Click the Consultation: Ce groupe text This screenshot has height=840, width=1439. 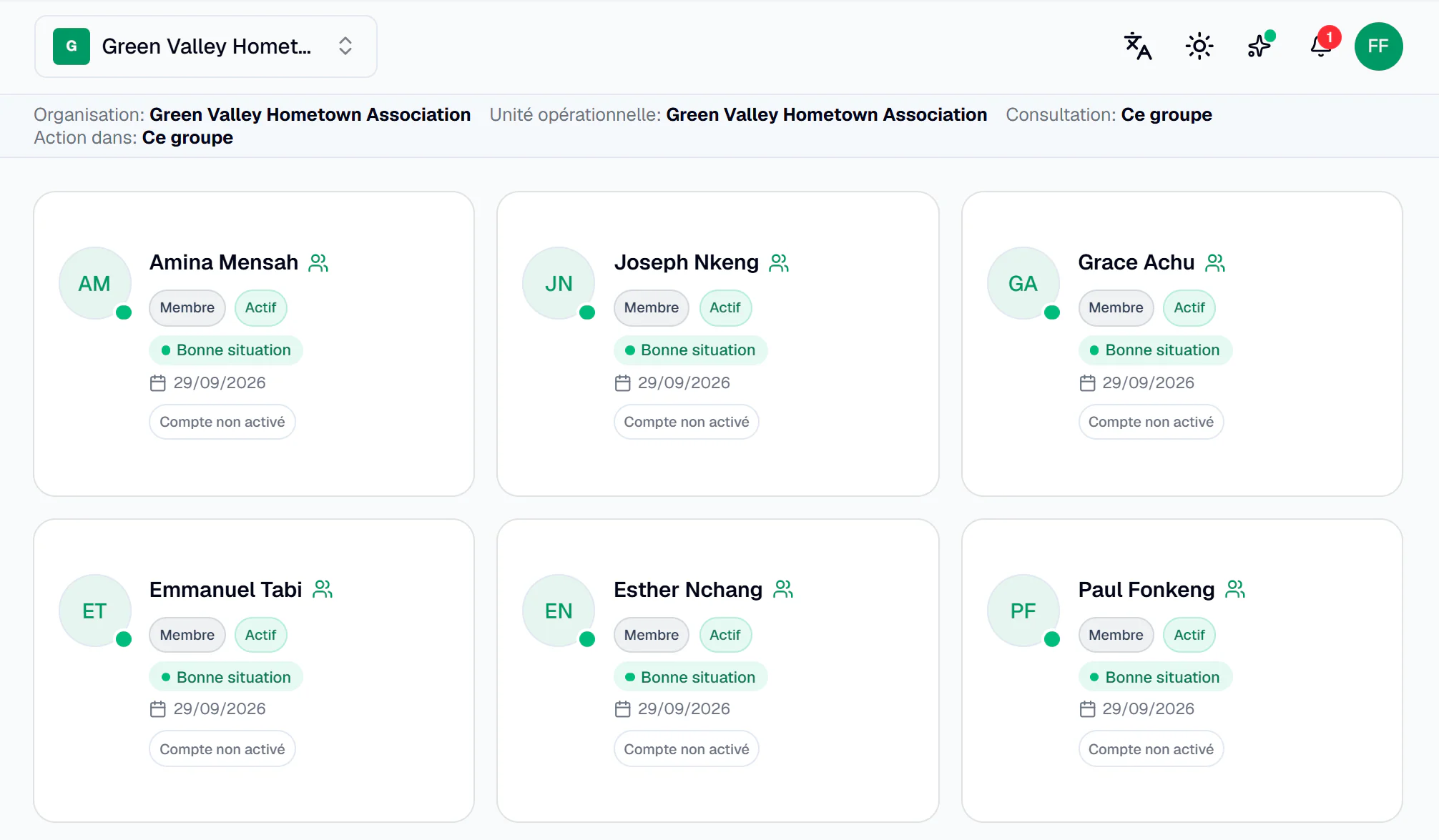tap(1109, 114)
